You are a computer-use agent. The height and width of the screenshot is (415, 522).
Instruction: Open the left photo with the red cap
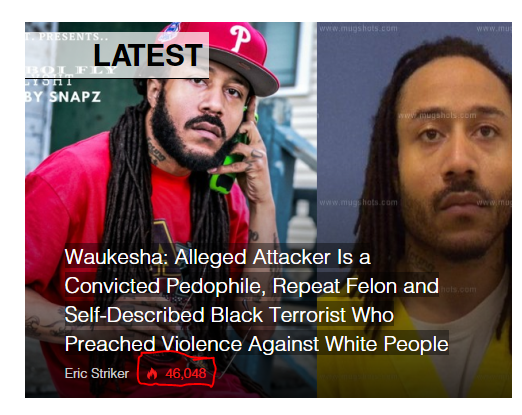171,210
